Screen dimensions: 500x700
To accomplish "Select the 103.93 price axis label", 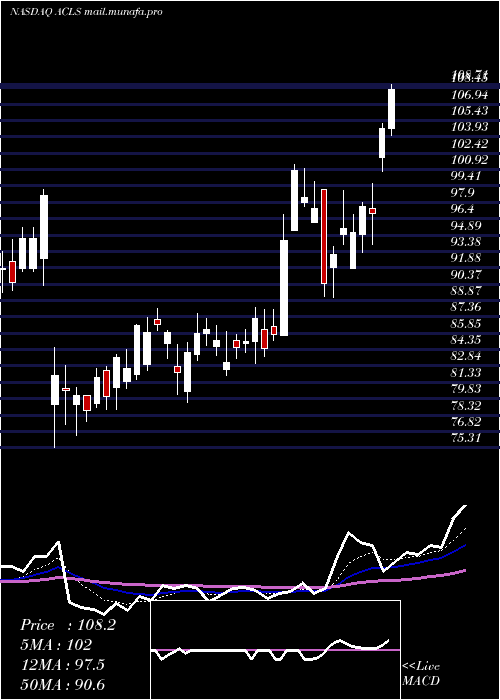I will click(469, 127).
